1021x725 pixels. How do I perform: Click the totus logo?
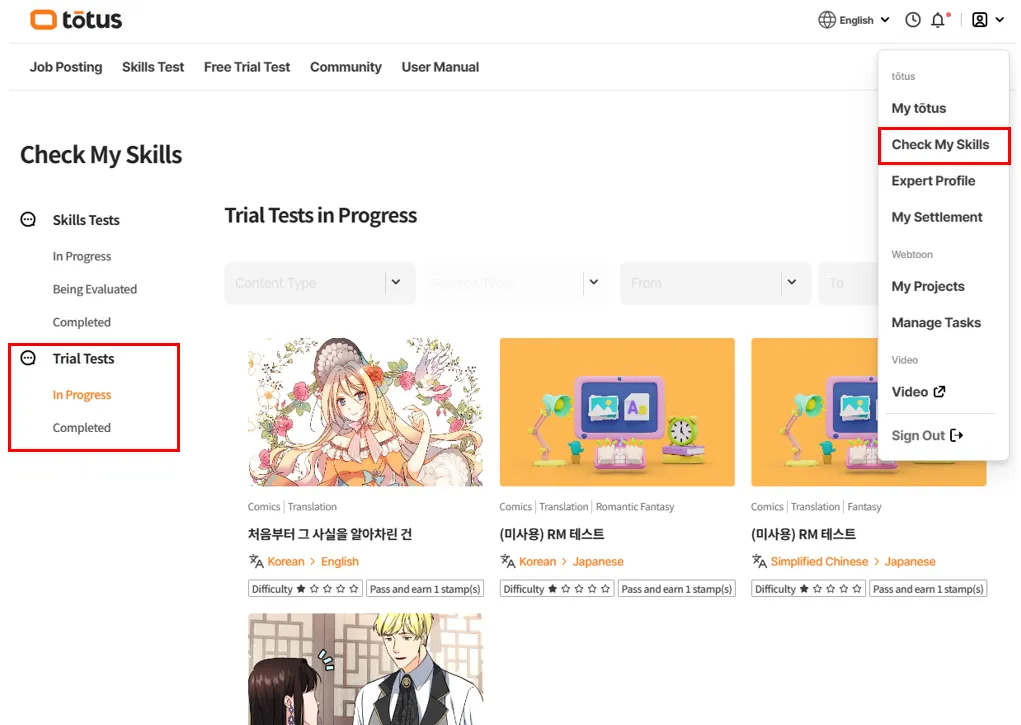[x=76, y=20]
